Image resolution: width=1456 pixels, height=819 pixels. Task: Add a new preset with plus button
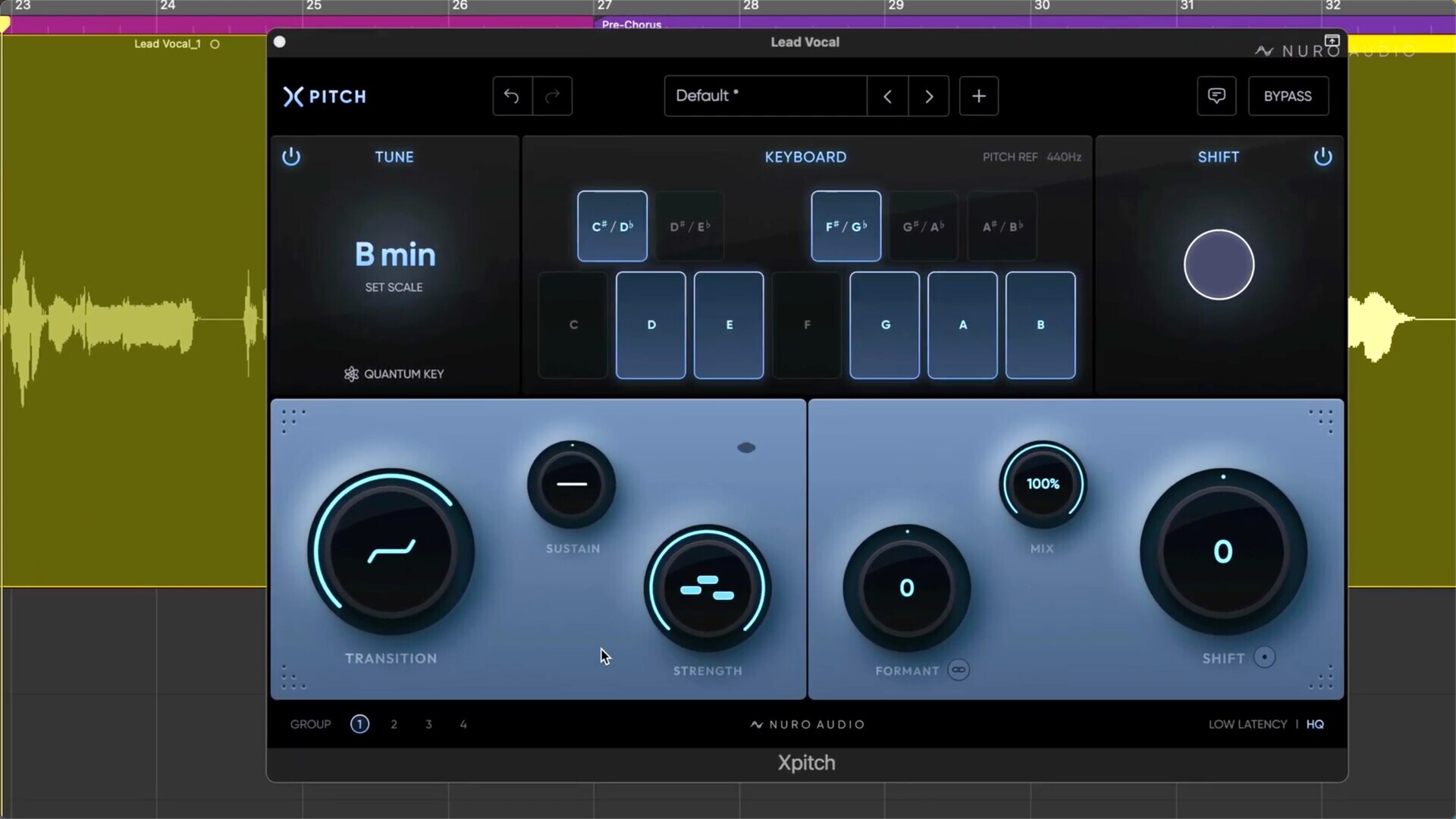click(x=979, y=96)
